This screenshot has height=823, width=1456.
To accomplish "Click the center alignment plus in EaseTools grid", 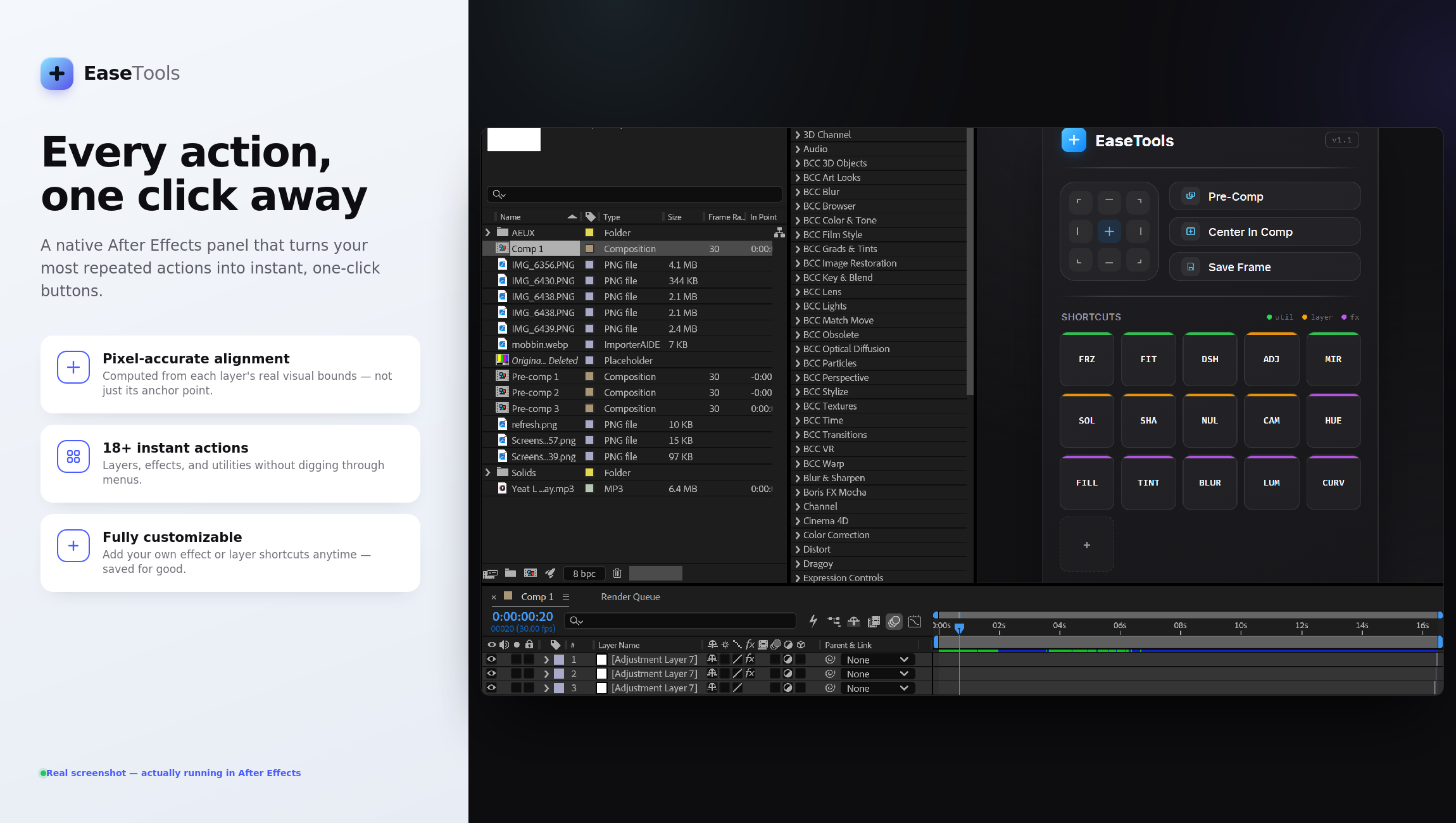I will point(1109,231).
